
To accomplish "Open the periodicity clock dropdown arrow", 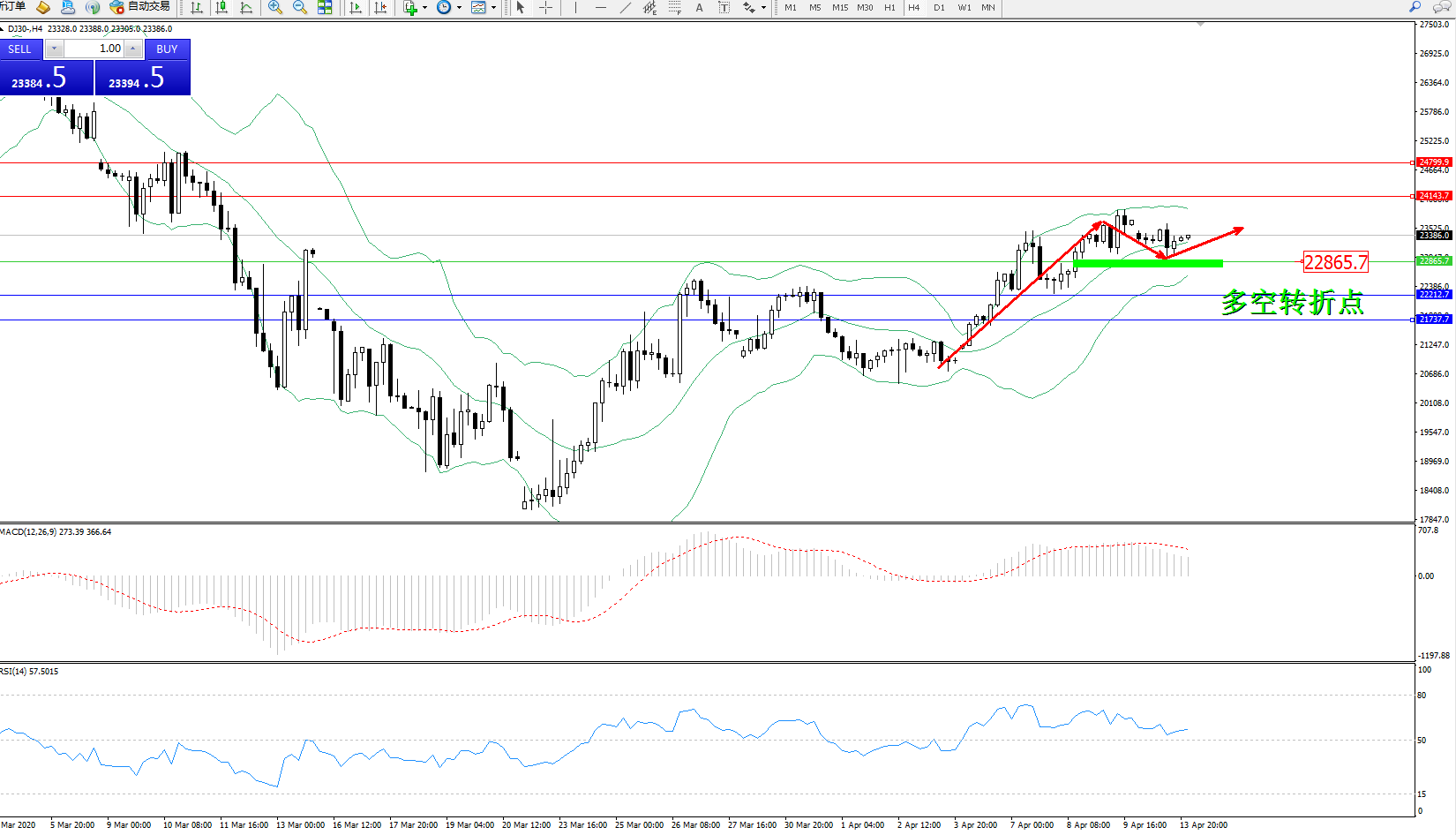I will [x=459, y=8].
